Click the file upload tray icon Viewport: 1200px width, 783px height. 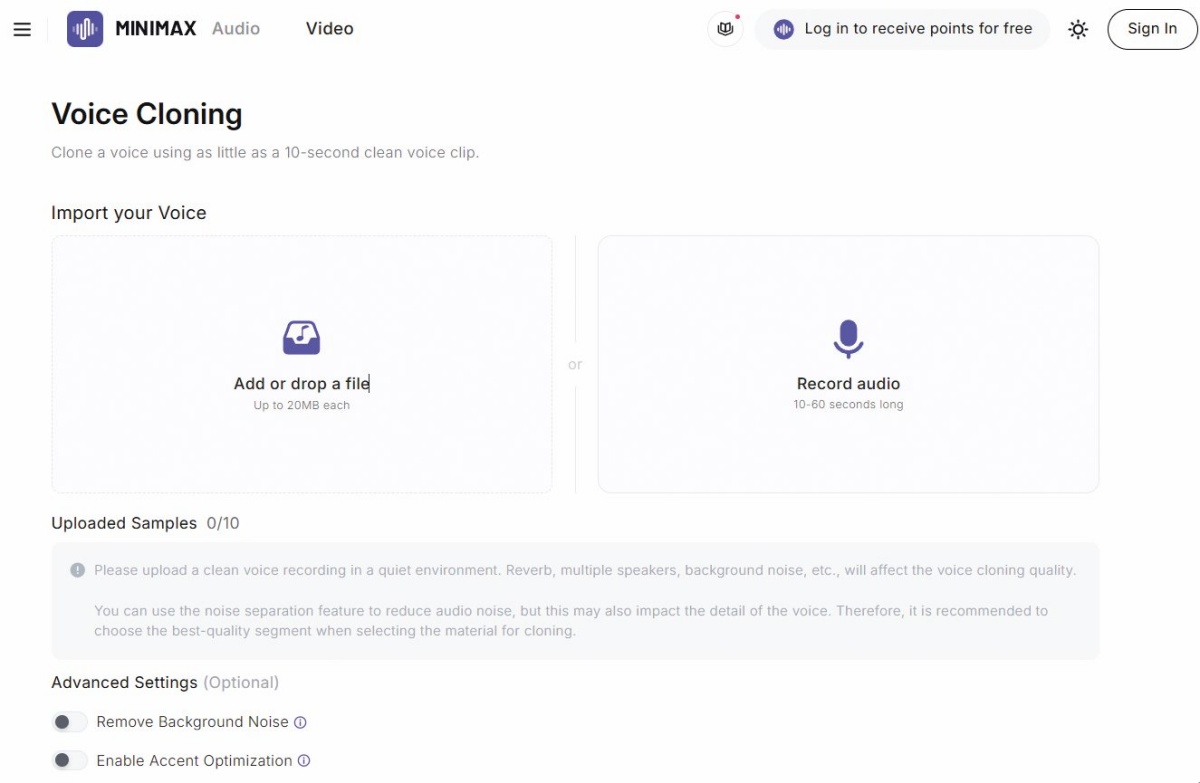click(301, 338)
